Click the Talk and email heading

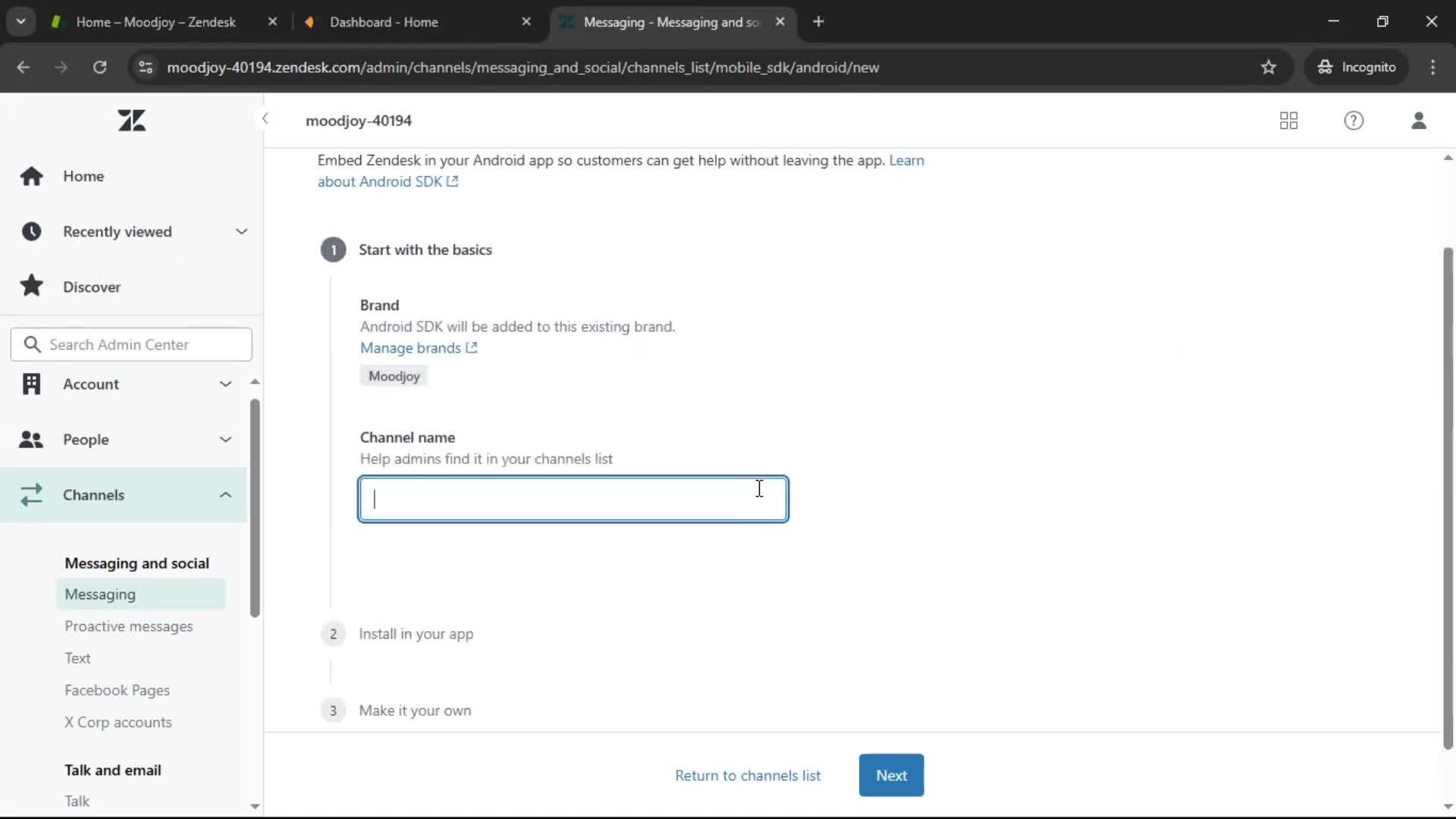pyautogui.click(x=113, y=770)
